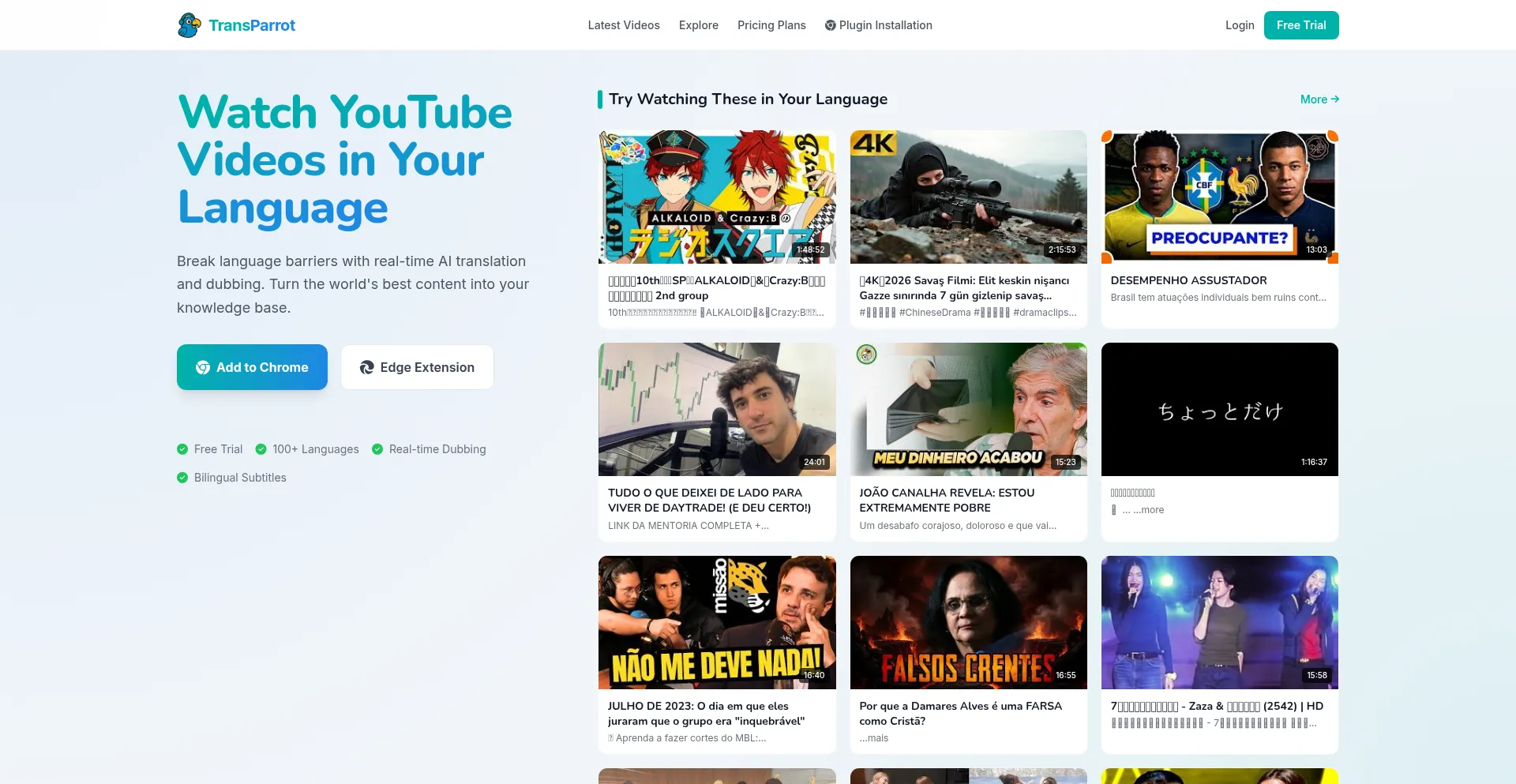Click the ...mais text under Damares video
The height and width of the screenshot is (784, 1516).
click(874, 738)
